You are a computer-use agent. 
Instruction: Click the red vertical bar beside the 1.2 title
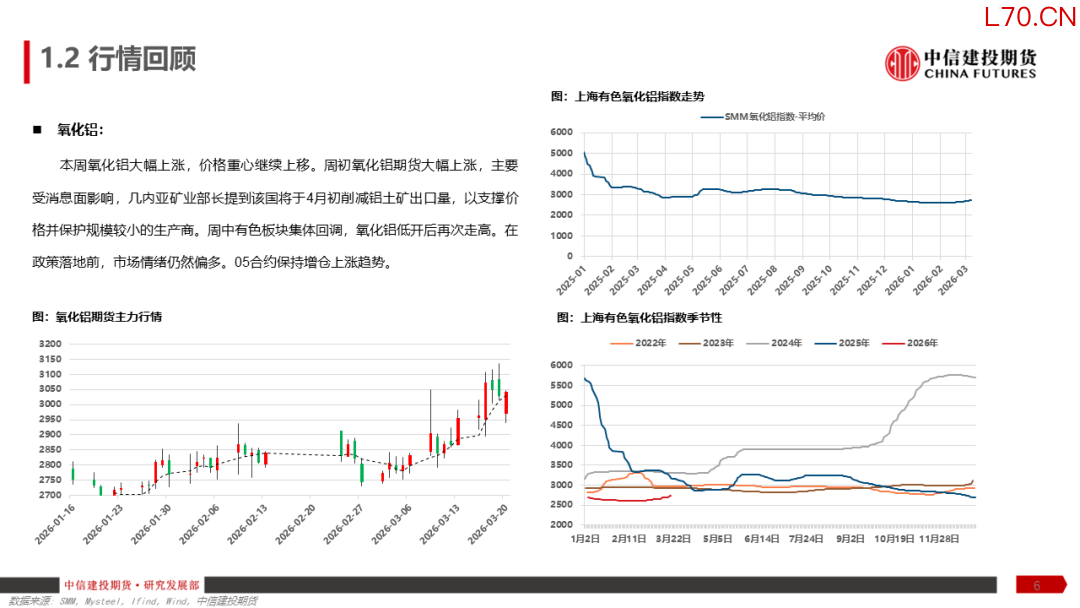pos(26,60)
